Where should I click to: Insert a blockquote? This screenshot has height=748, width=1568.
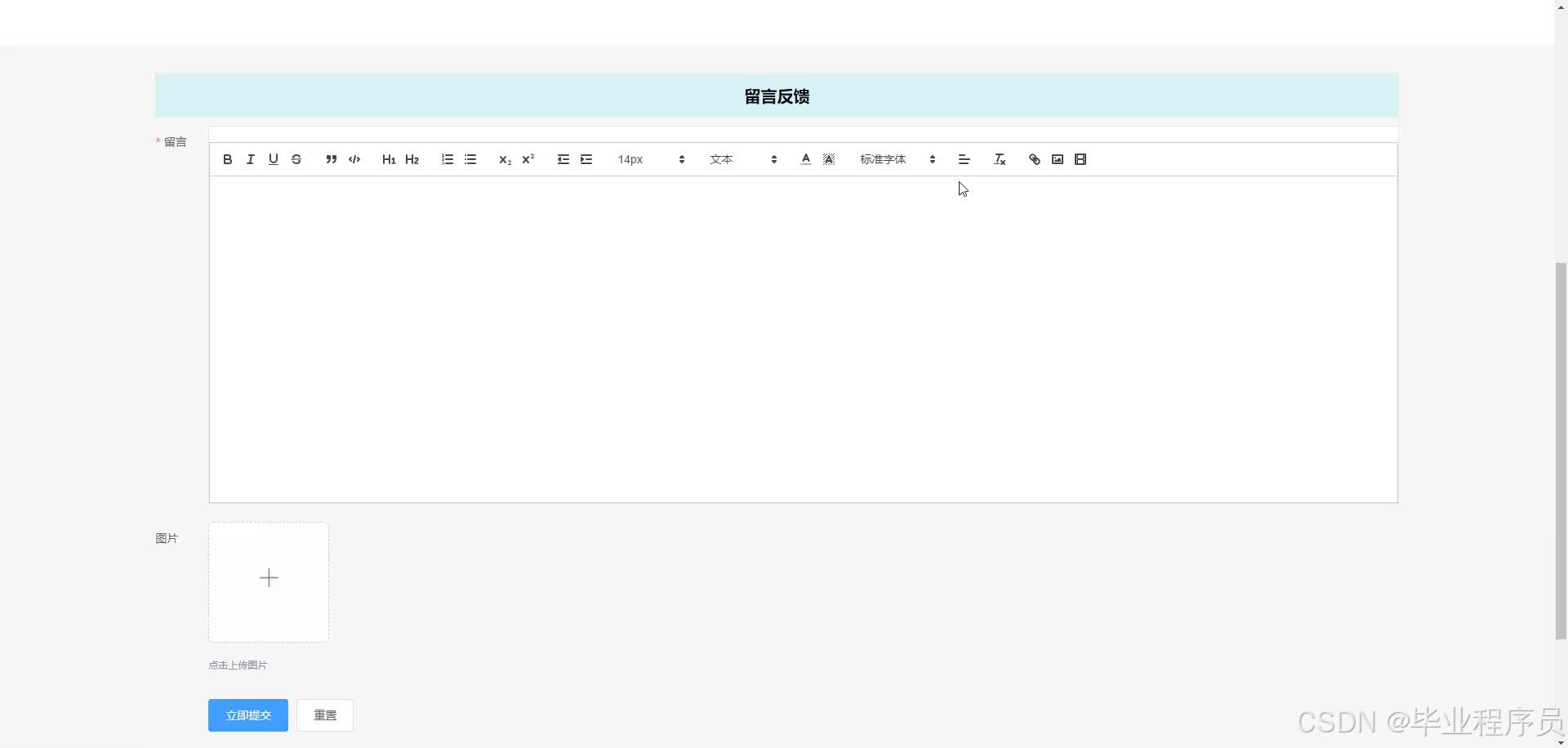coord(332,159)
